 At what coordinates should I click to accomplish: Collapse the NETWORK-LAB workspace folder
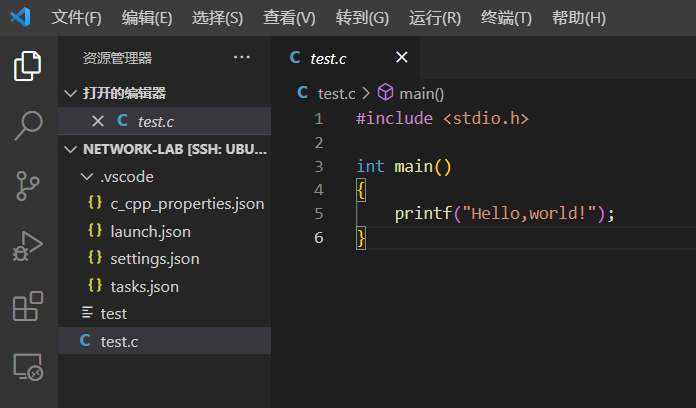click(x=70, y=149)
